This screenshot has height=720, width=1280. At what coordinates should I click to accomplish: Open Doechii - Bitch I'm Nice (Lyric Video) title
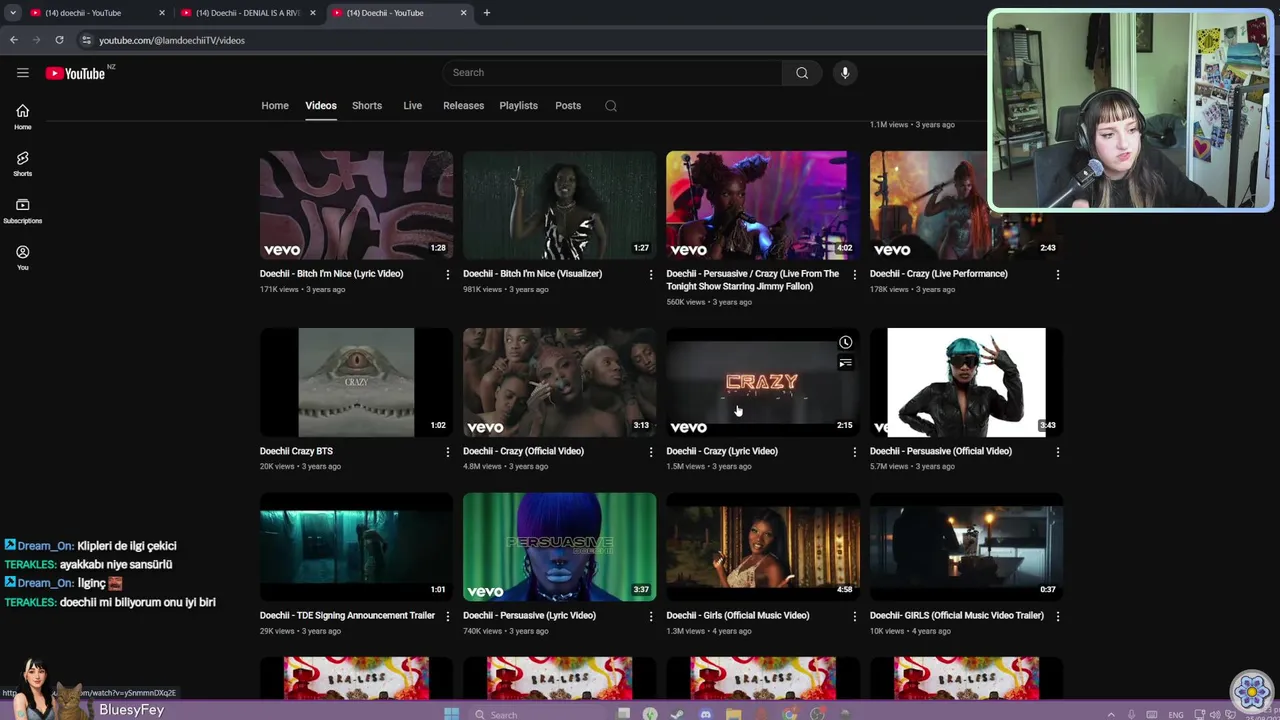coord(331,274)
